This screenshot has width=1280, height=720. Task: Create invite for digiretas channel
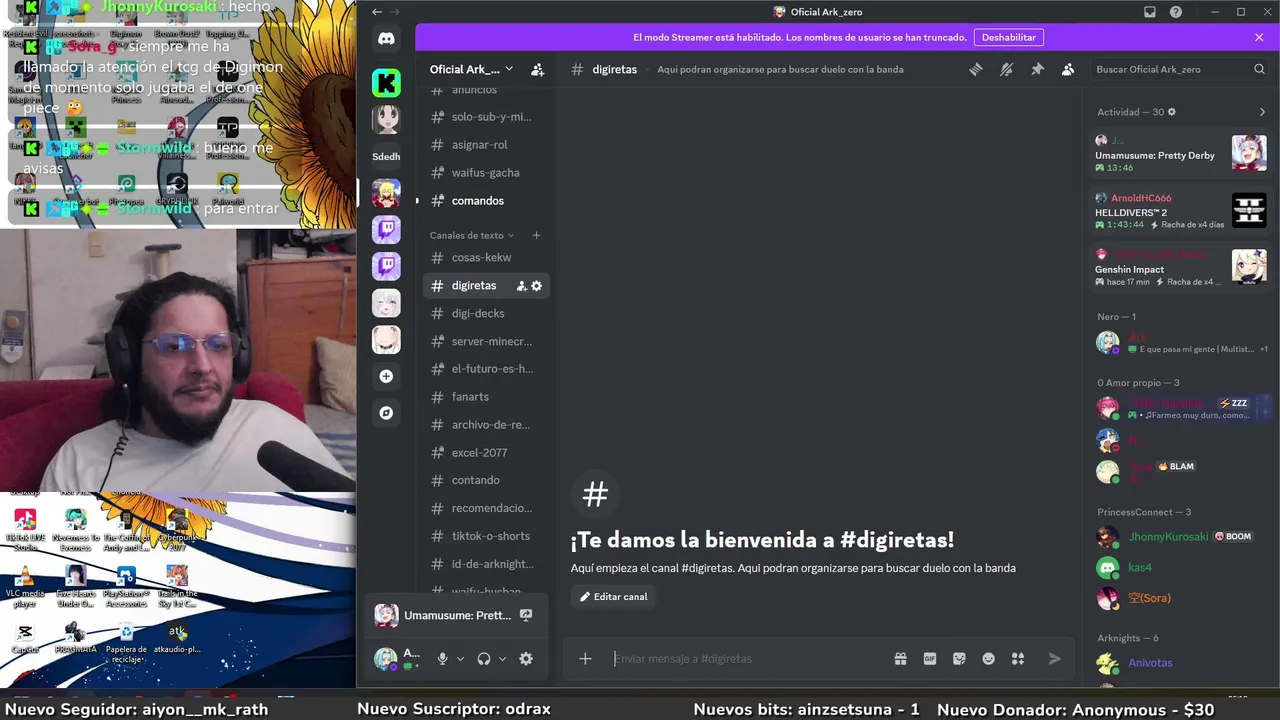click(x=521, y=286)
